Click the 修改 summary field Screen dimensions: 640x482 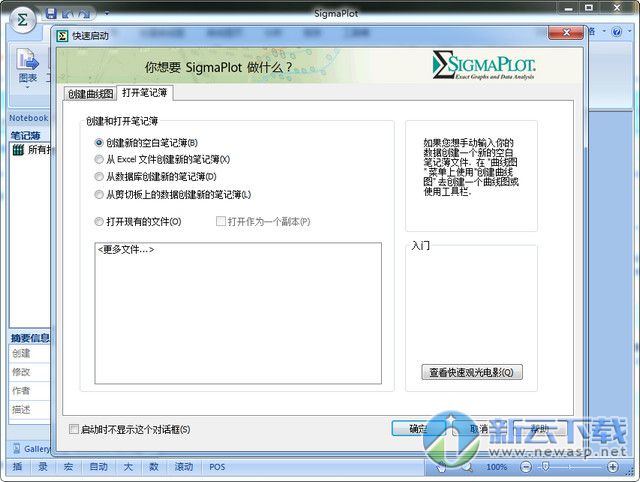click(30, 372)
